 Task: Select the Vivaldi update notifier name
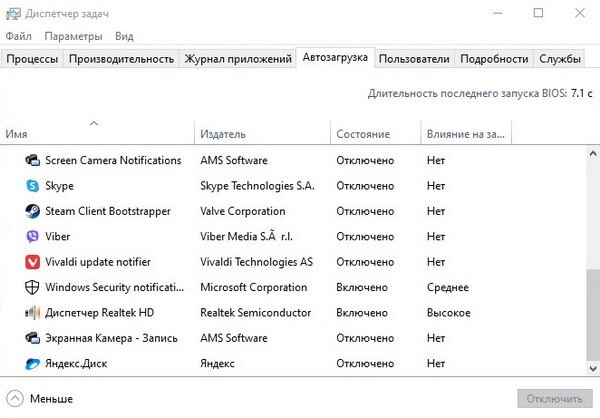tap(98, 262)
